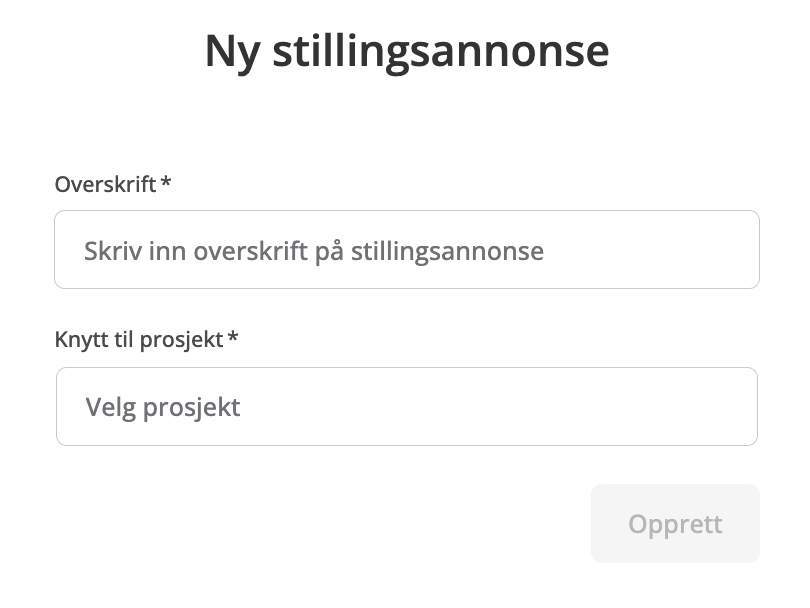Viewport: 810px width, 608px height.
Task: Click the Overskrift text input field
Action: [x=406, y=250]
